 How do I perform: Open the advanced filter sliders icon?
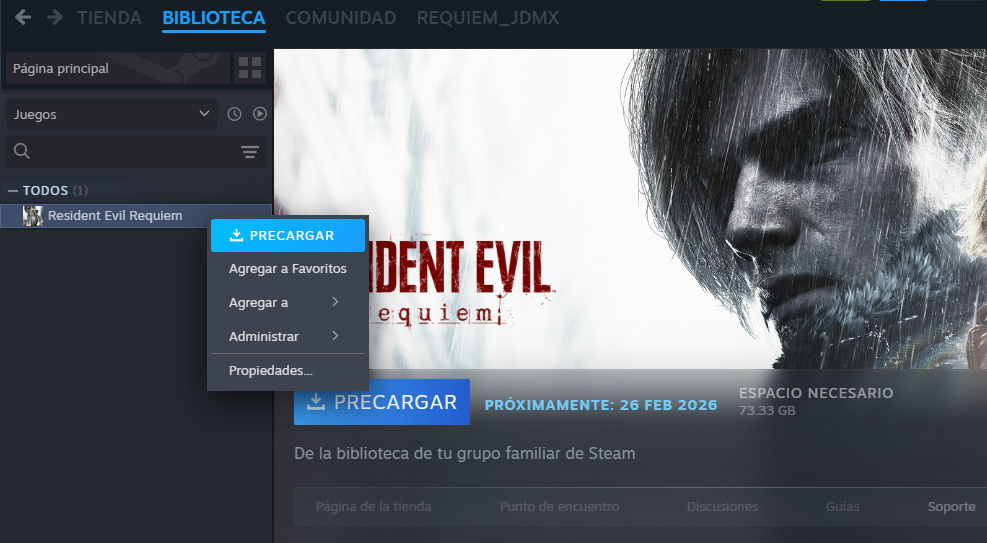[249, 152]
